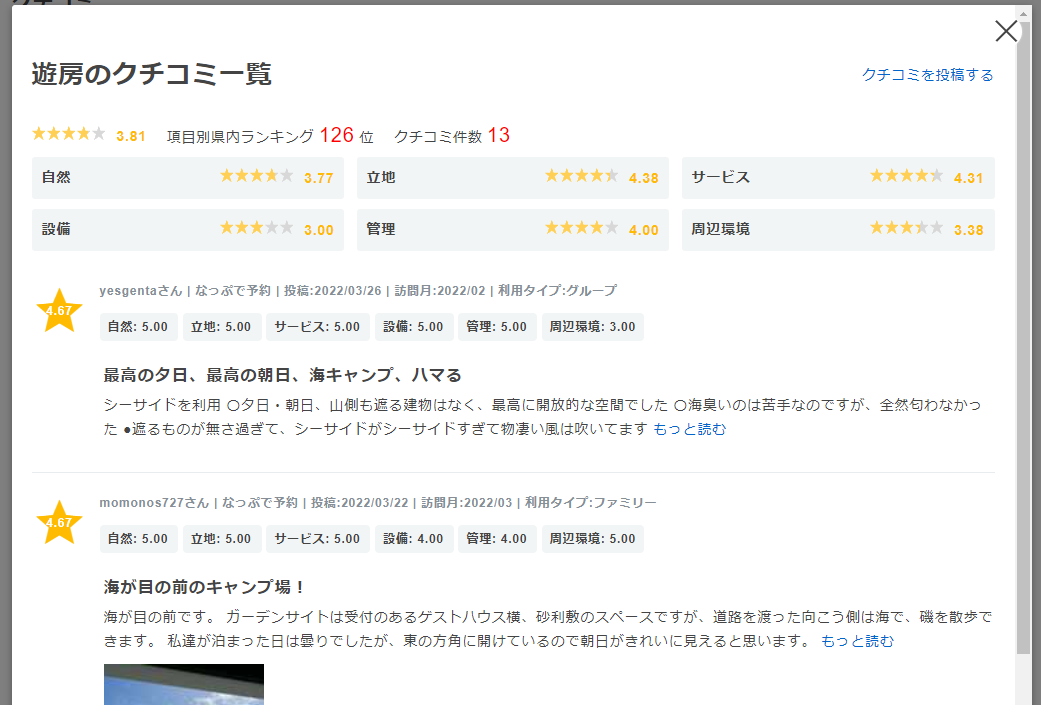
Task: Open the クチコミを投稿する link
Action: (x=927, y=75)
